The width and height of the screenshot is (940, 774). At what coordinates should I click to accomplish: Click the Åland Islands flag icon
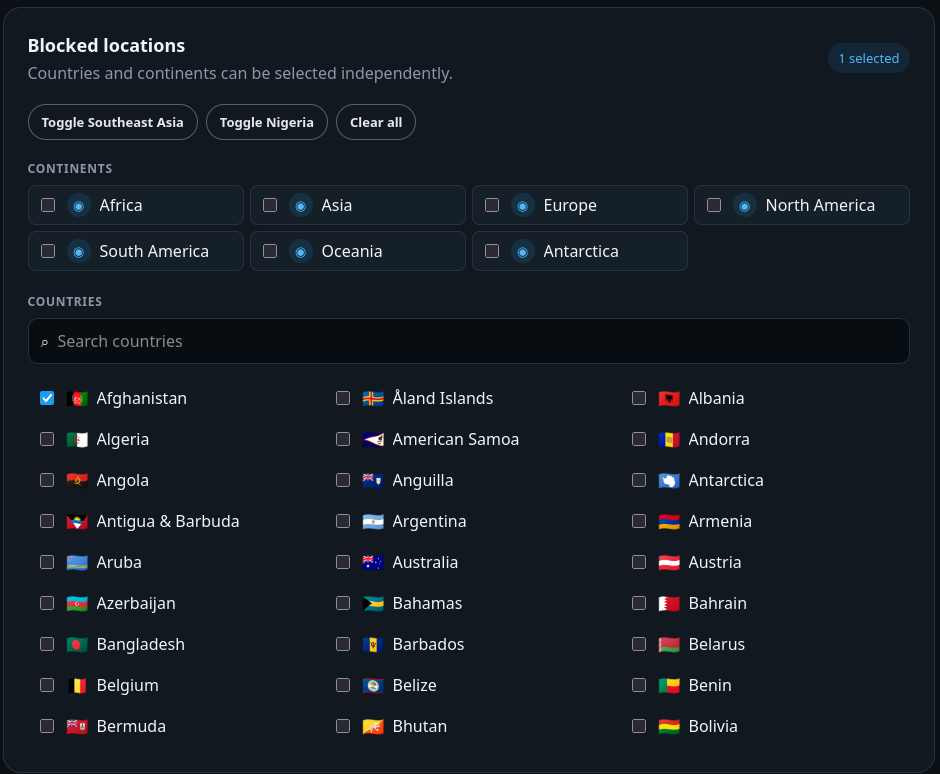373,399
